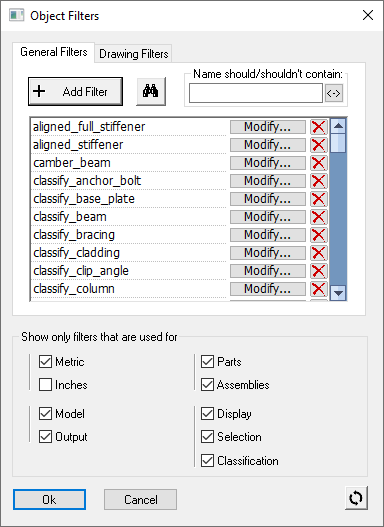Select the classify_cladding filter row
The width and height of the screenshot is (384, 527).
pyautogui.click(x=129, y=253)
